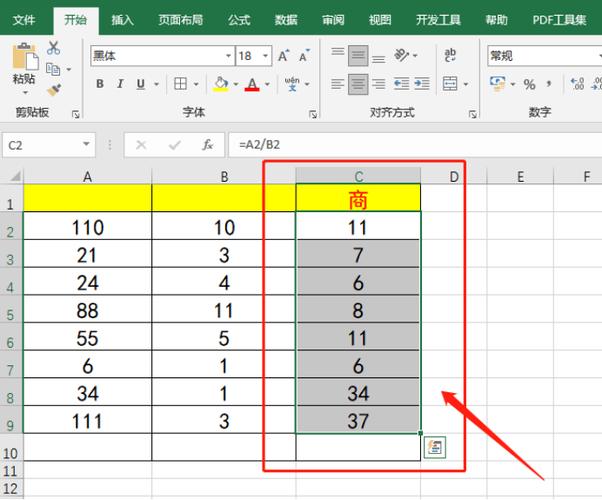The height and width of the screenshot is (500, 602).
Task: Apply comma style
Action: tap(549, 84)
